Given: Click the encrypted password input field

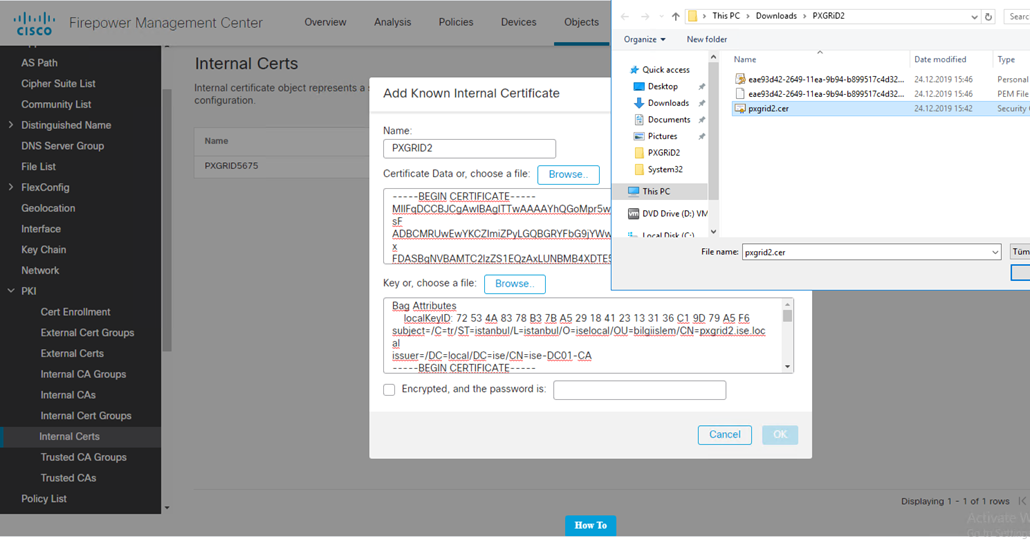Looking at the screenshot, I should coord(639,390).
